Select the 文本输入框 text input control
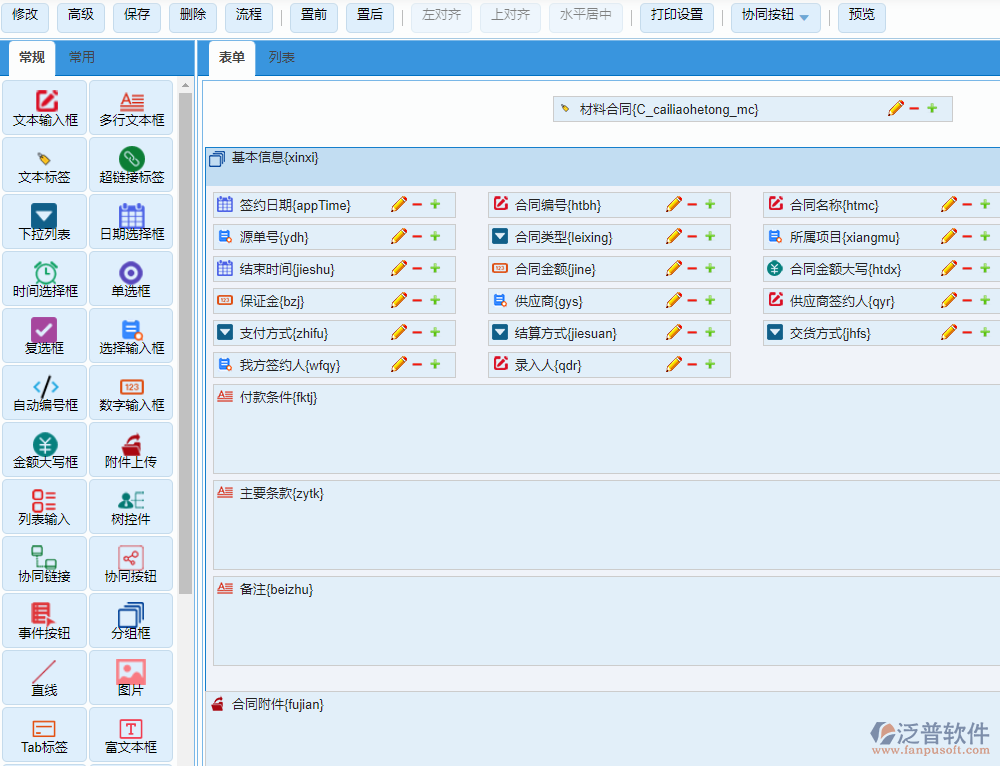 pos(45,108)
